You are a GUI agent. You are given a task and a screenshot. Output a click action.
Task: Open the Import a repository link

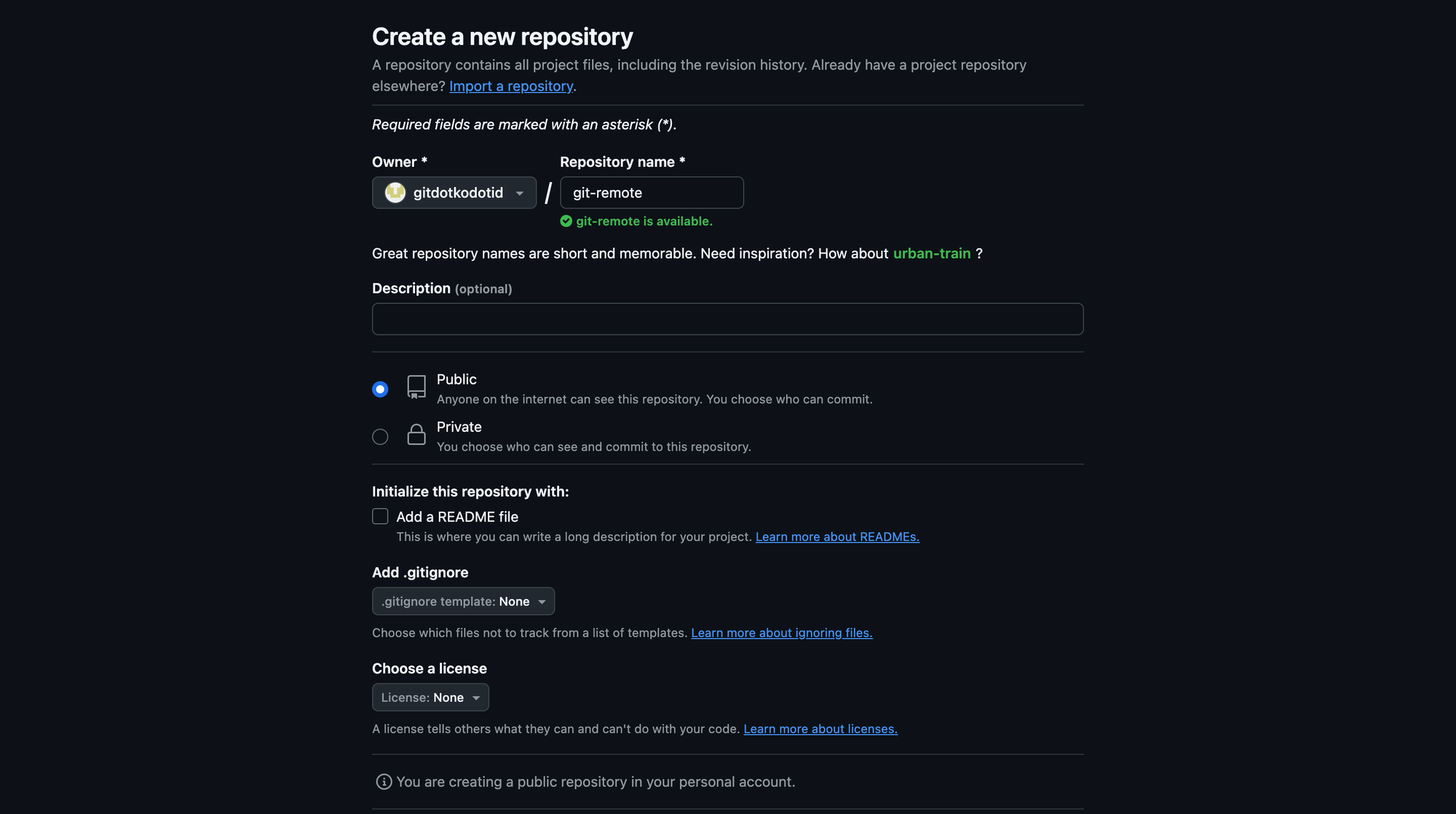(511, 86)
